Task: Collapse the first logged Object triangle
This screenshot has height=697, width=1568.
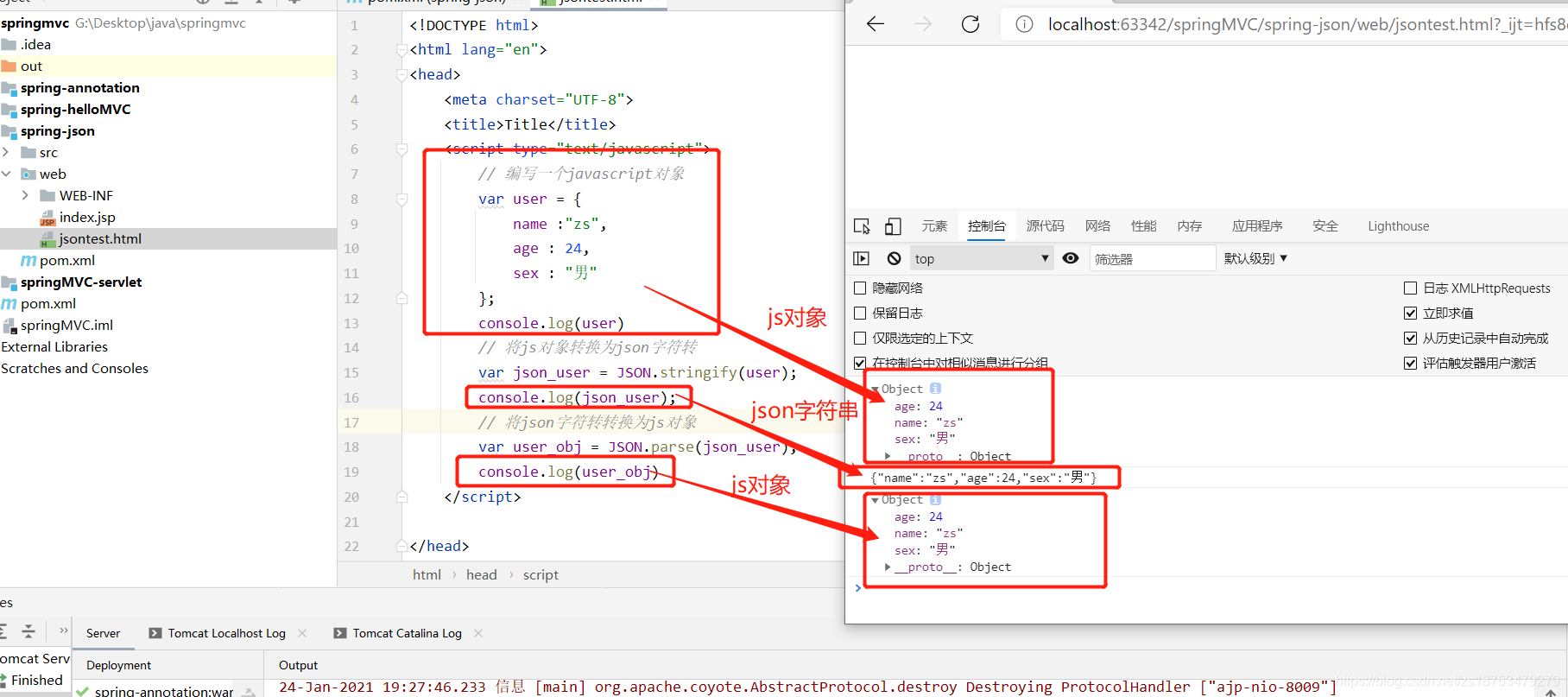Action: (x=876, y=390)
